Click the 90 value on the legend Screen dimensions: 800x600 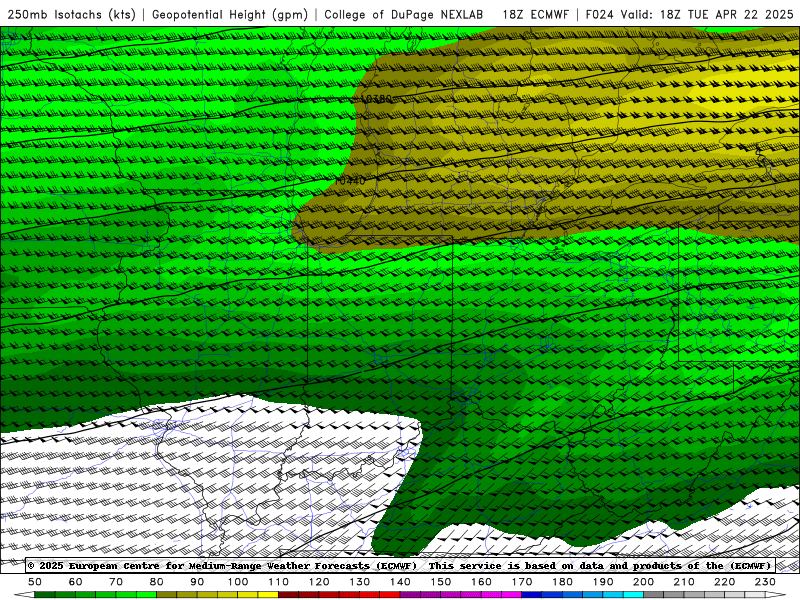click(197, 582)
